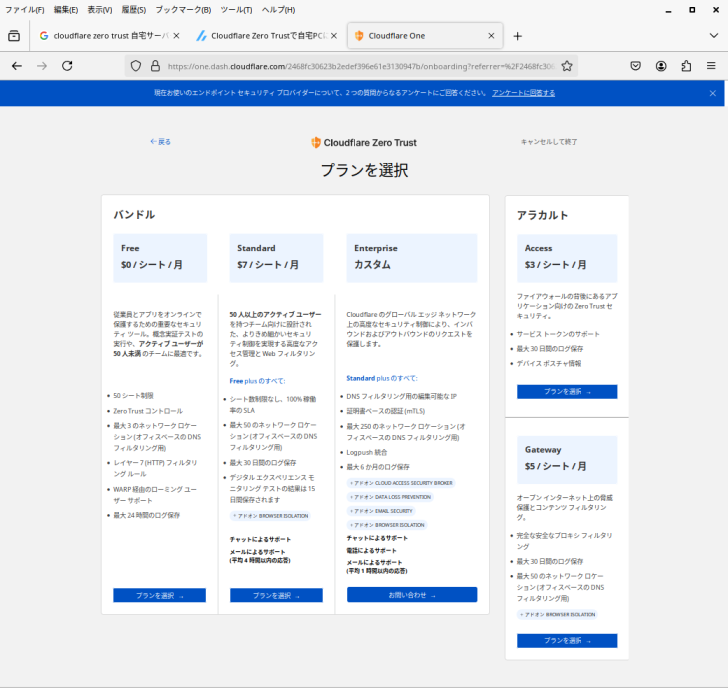Click the アンケートに回答する link
This screenshot has height=688, width=728.
coord(523,93)
